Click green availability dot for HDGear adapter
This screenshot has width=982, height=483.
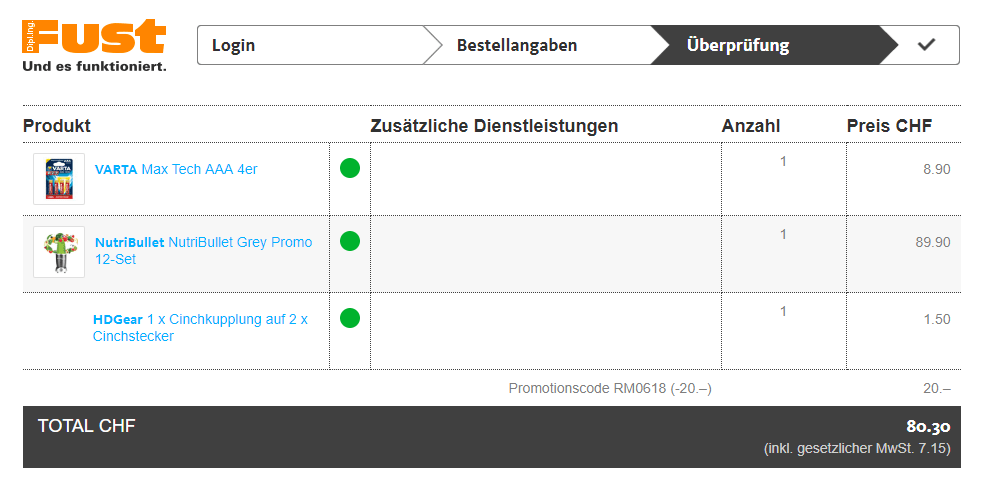349,318
